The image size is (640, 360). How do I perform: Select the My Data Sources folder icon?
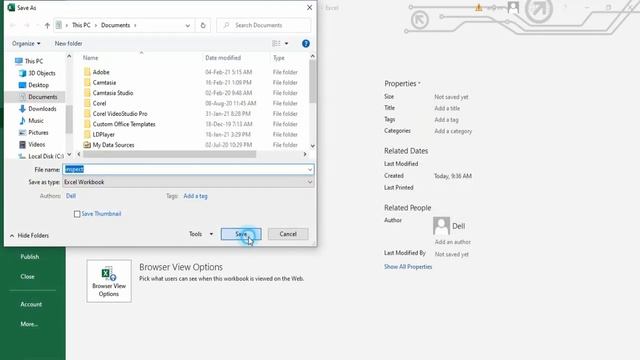(x=87, y=145)
